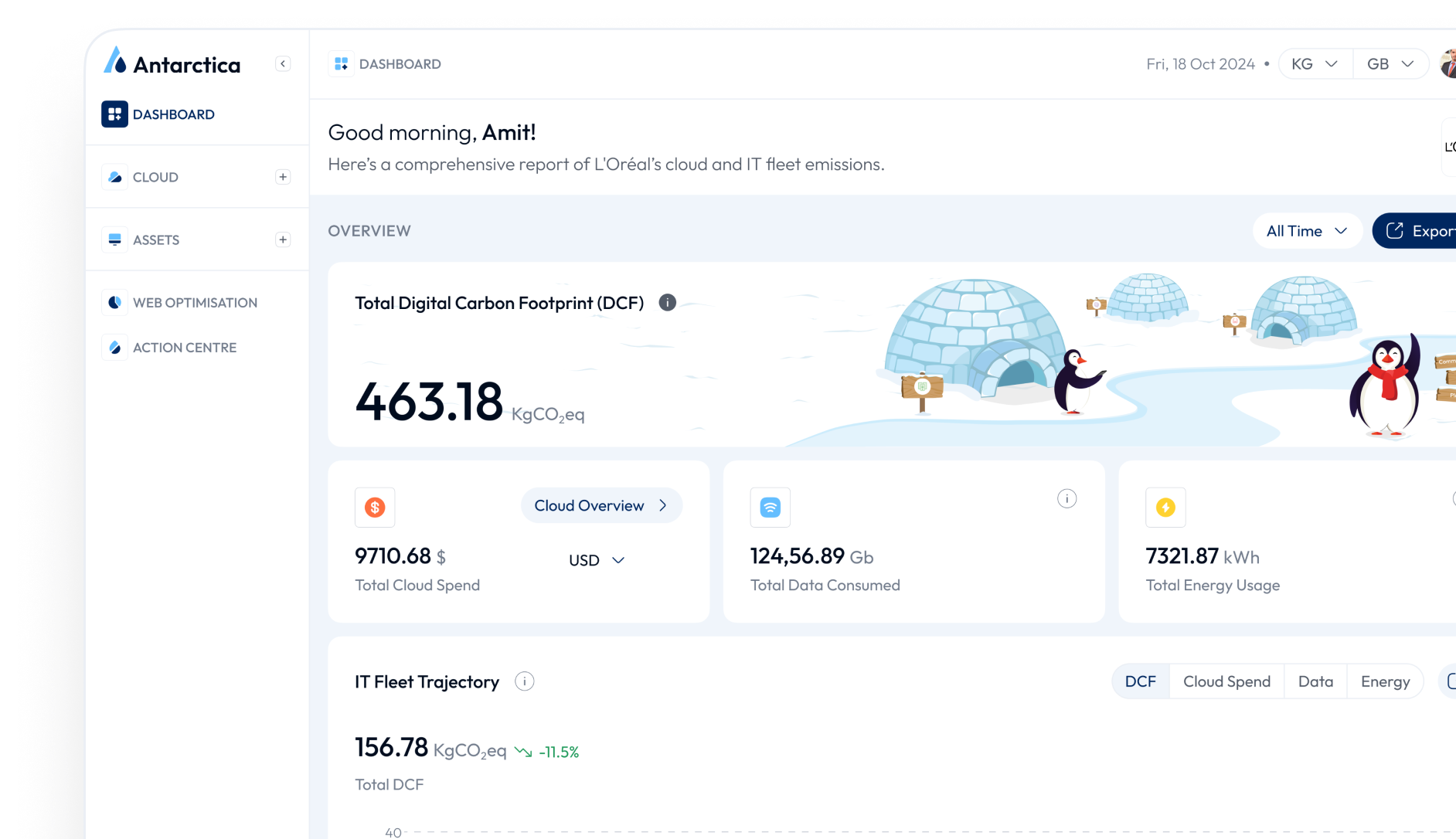This screenshot has width=1456, height=839.
Task: Click the orange dollar Cloud Spend icon
Action: pos(375,508)
